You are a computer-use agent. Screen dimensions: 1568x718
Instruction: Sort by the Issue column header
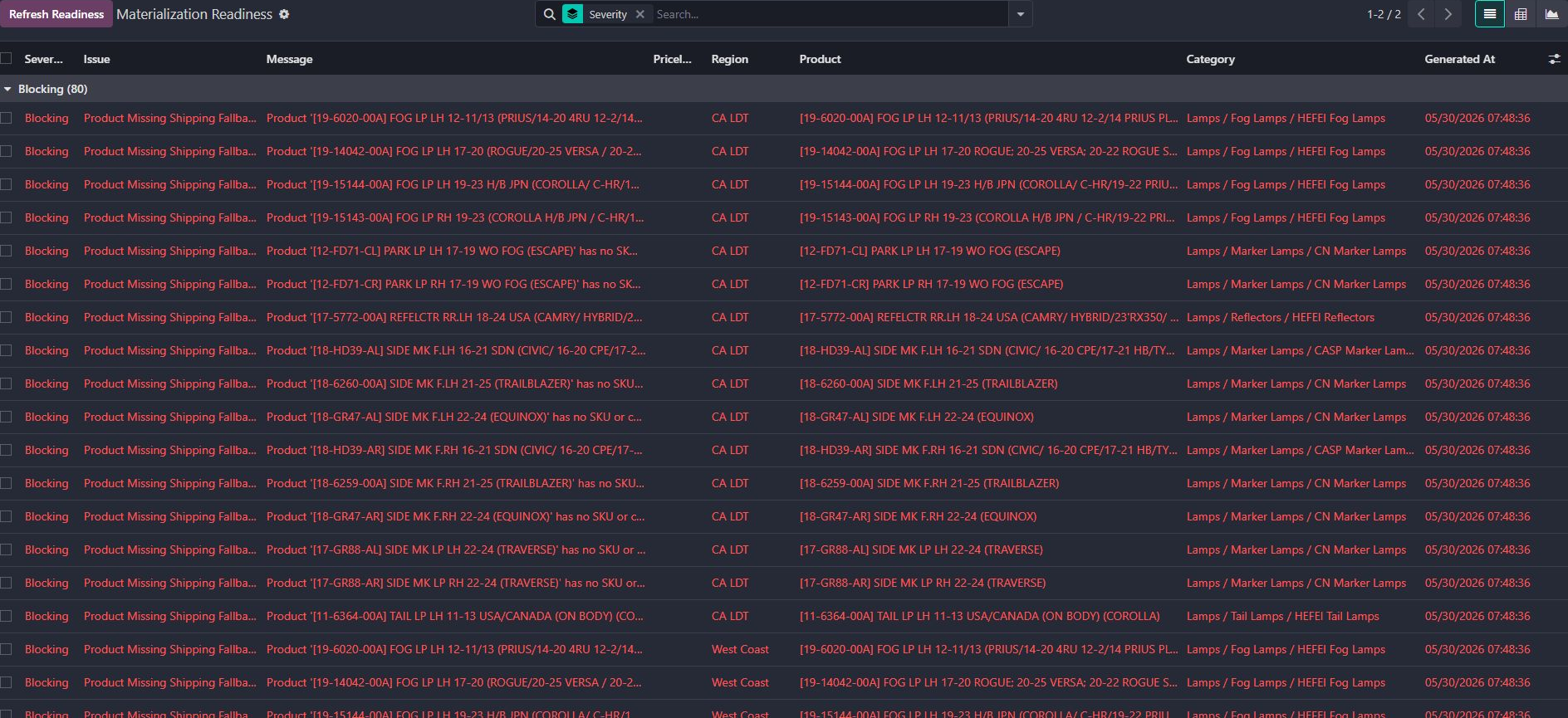click(96, 59)
